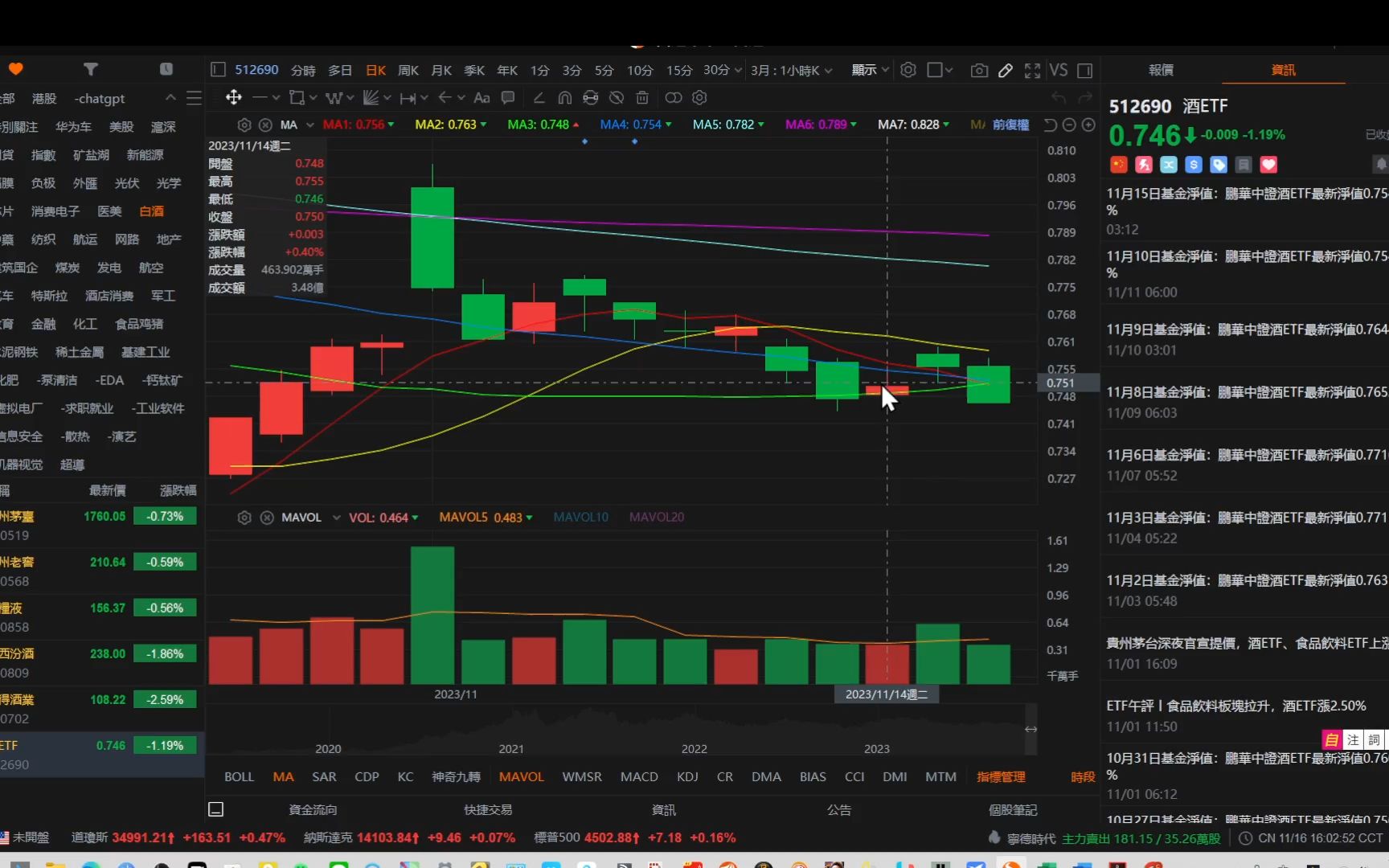Screen dimensions: 1389x868
Task: Click the 2022 mark on the mini timeline
Action: (x=694, y=748)
